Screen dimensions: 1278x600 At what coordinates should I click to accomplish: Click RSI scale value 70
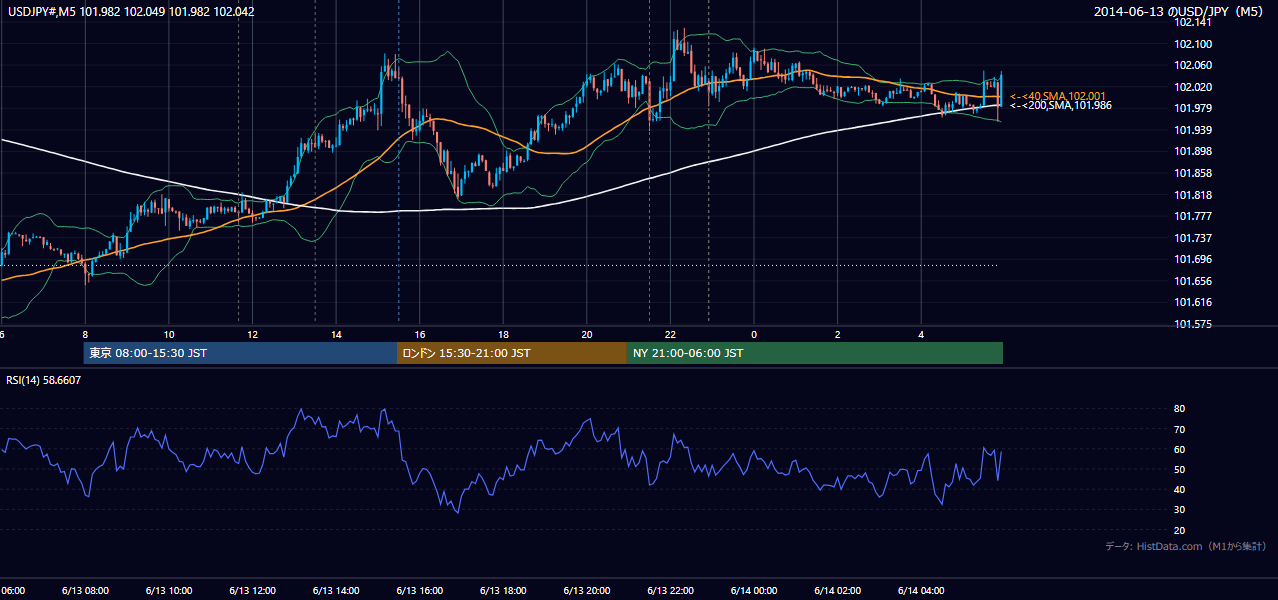coord(1180,429)
